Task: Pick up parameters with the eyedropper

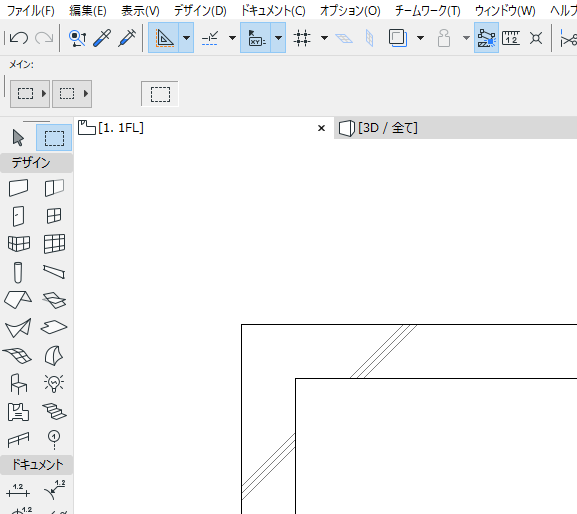Action: pyautogui.click(x=102, y=38)
